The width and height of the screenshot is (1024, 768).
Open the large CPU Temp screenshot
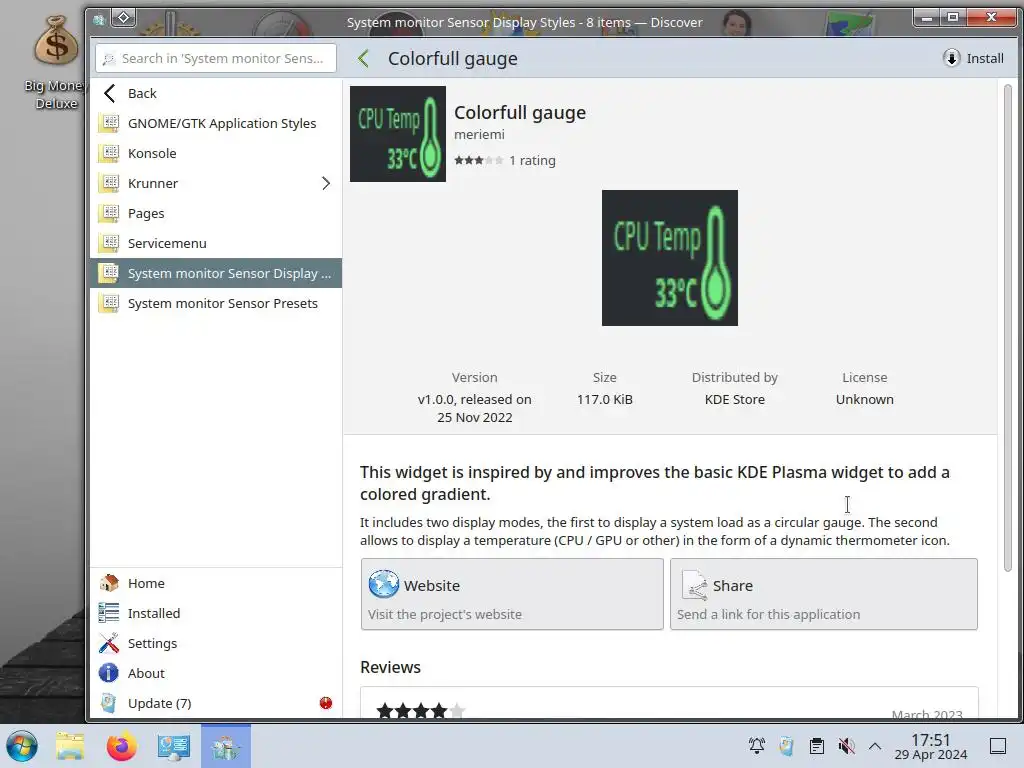[x=670, y=258]
